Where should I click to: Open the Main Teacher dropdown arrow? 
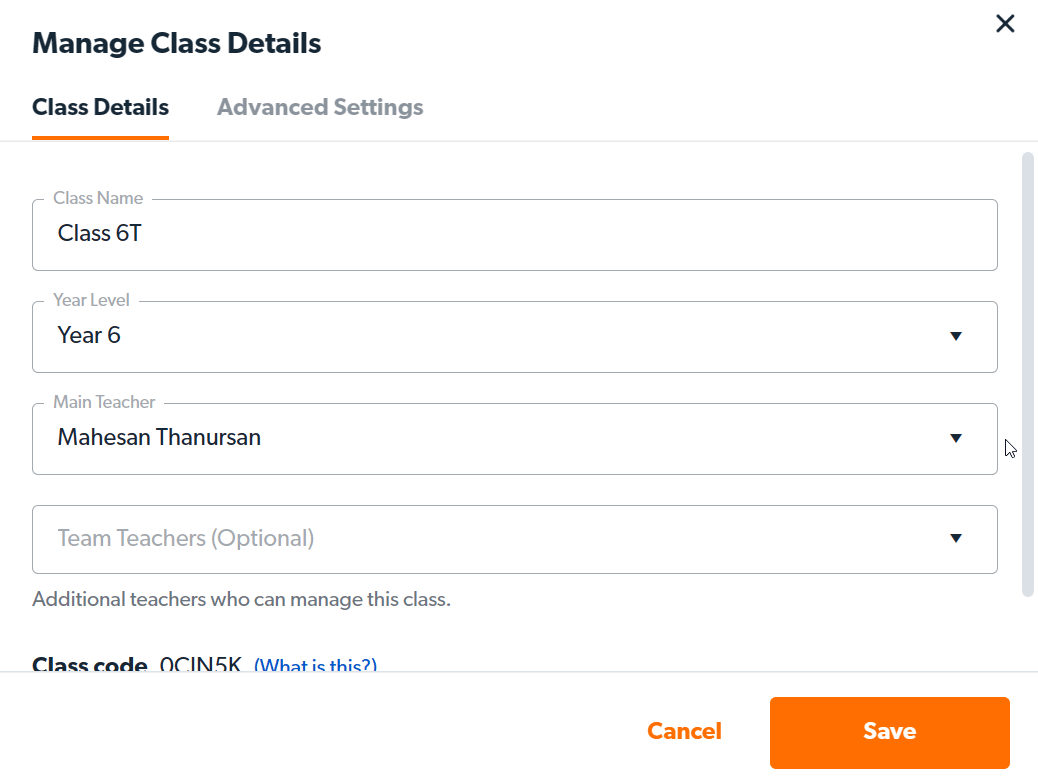[956, 438]
